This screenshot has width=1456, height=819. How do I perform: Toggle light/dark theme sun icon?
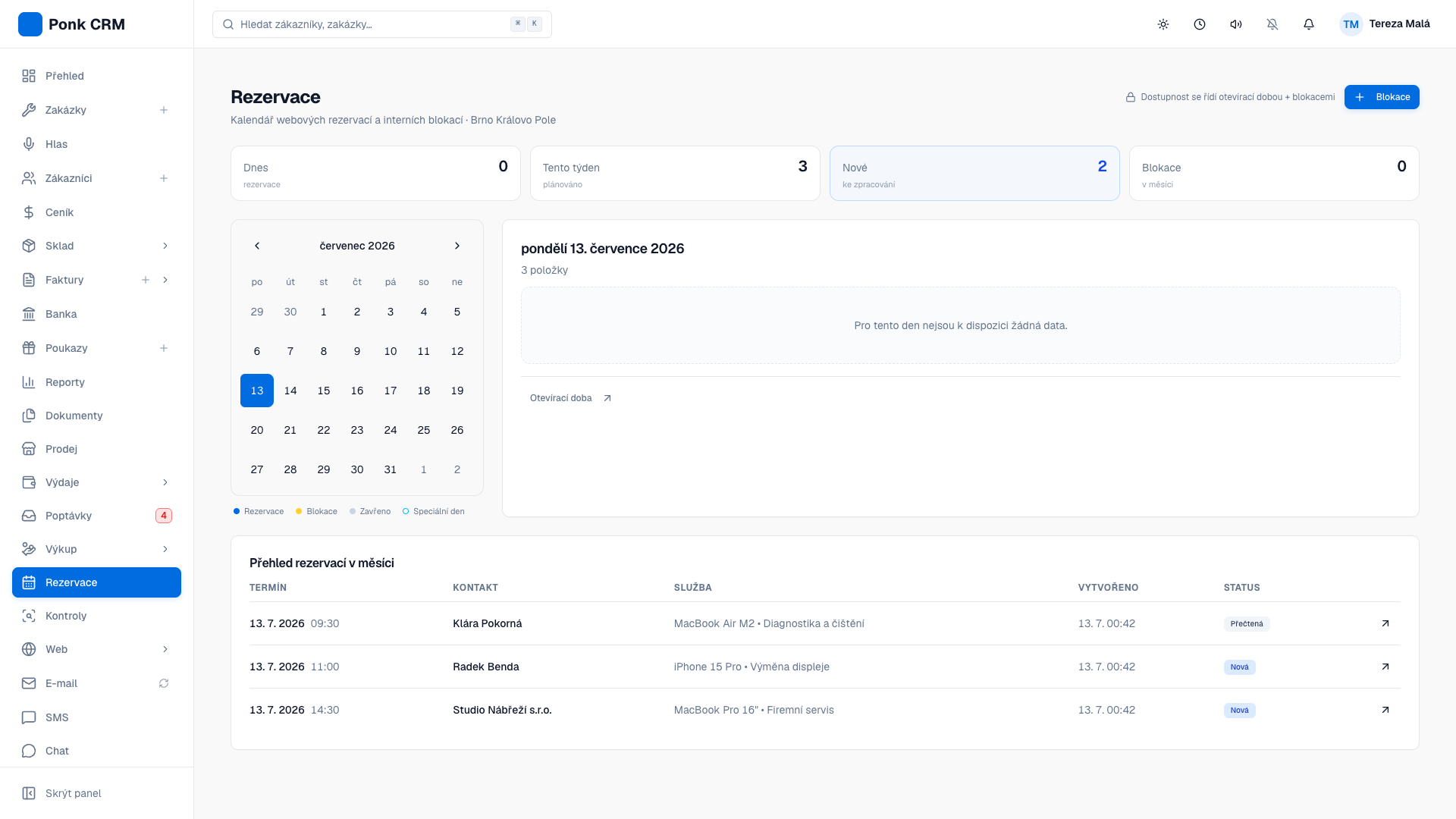1163,24
